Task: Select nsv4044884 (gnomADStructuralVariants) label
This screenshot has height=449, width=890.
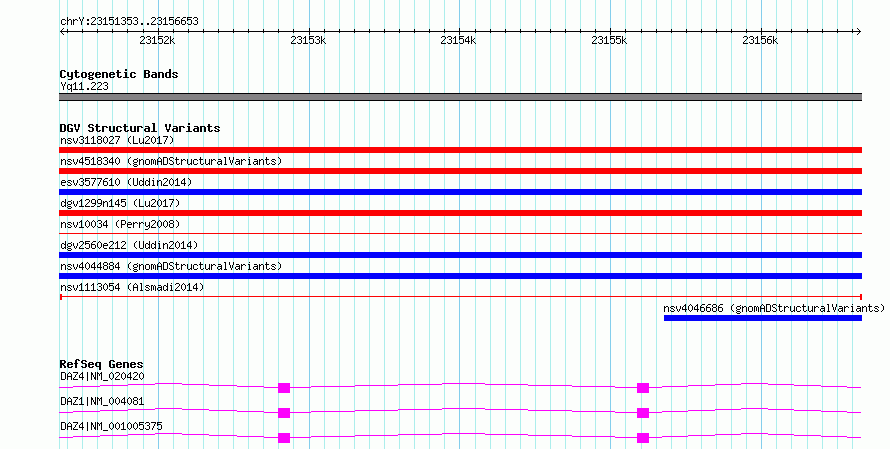Action: pyautogui.click(x=171, y=266)
